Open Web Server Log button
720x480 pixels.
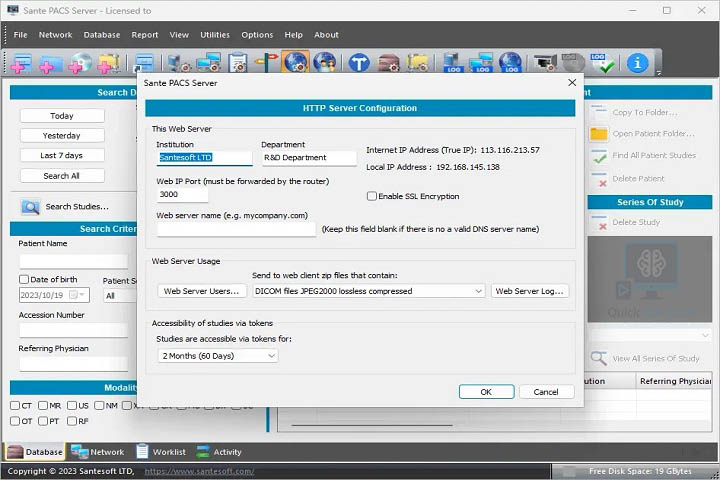[x=529, y=291]
